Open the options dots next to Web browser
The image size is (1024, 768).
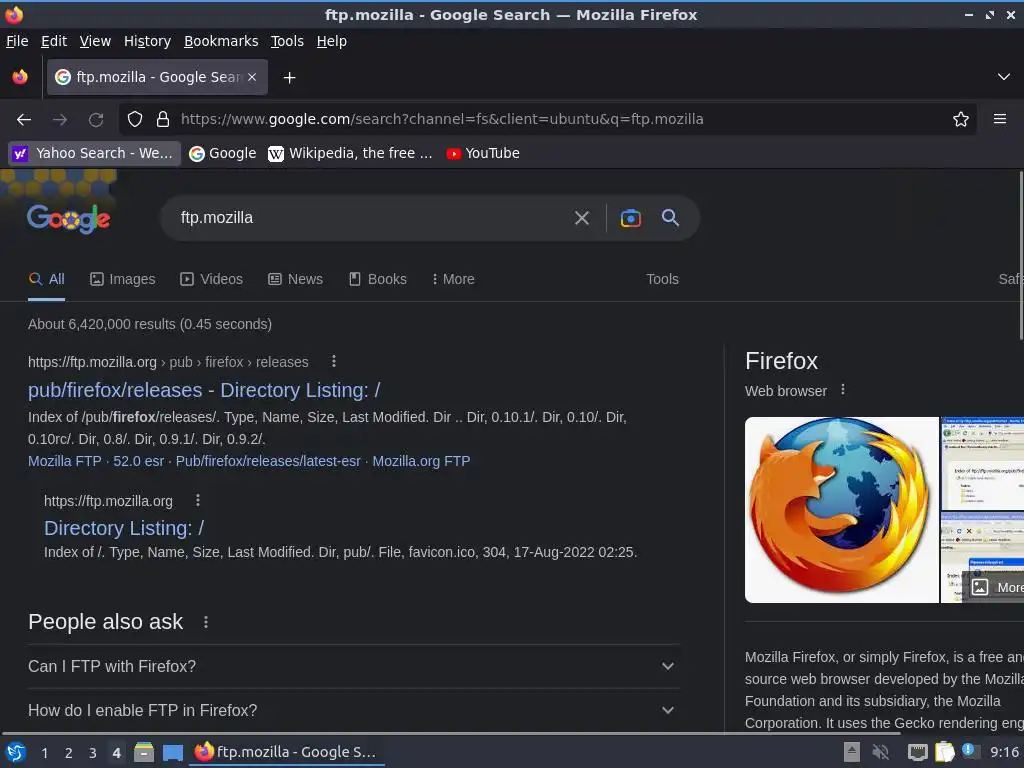pyautogui.click(x=843, y=390)
